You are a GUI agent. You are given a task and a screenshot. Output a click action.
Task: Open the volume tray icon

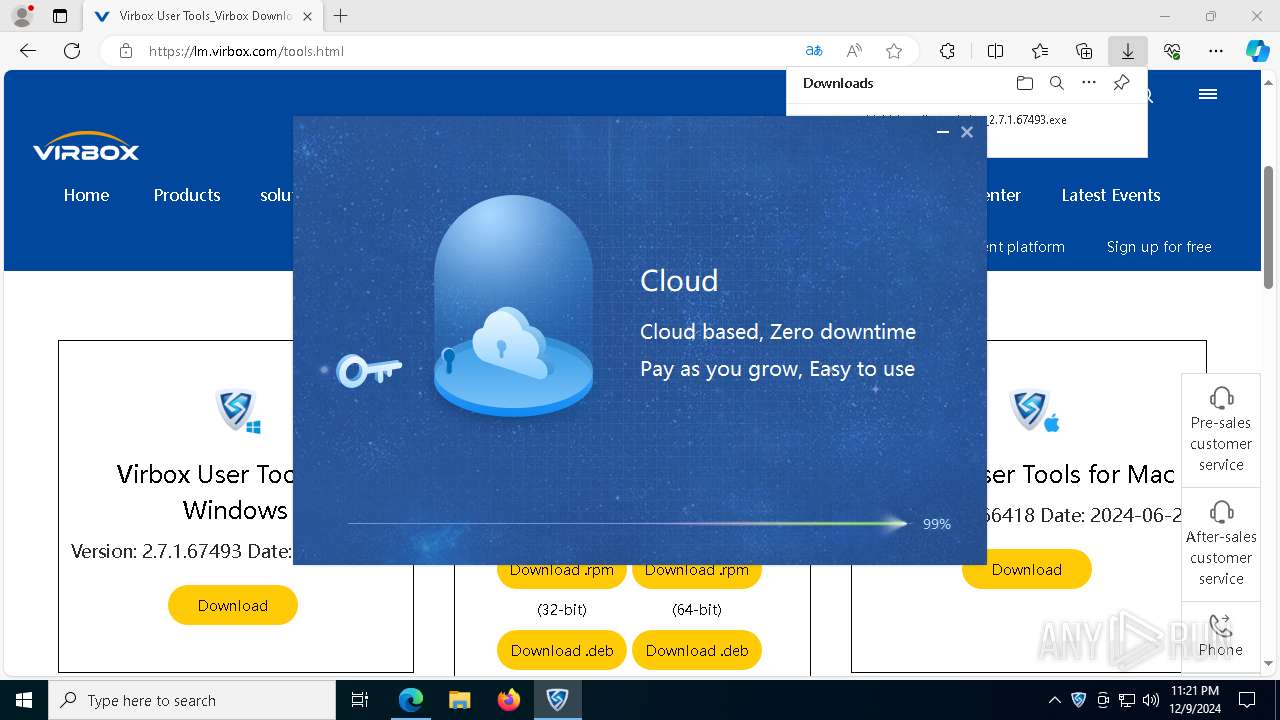1151,700
